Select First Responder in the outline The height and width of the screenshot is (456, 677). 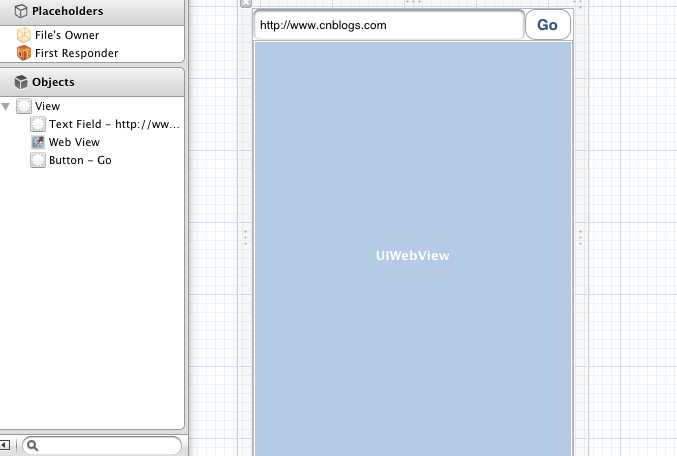[x=76, y=53]
